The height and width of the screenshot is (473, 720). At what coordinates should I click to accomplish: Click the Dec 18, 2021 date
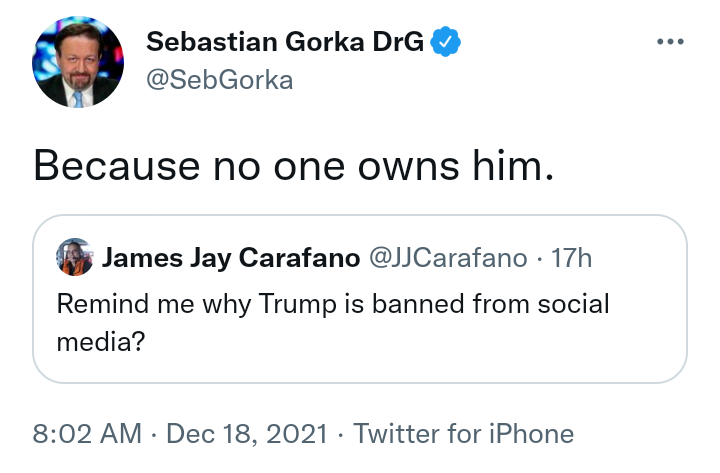click(247, 433)
